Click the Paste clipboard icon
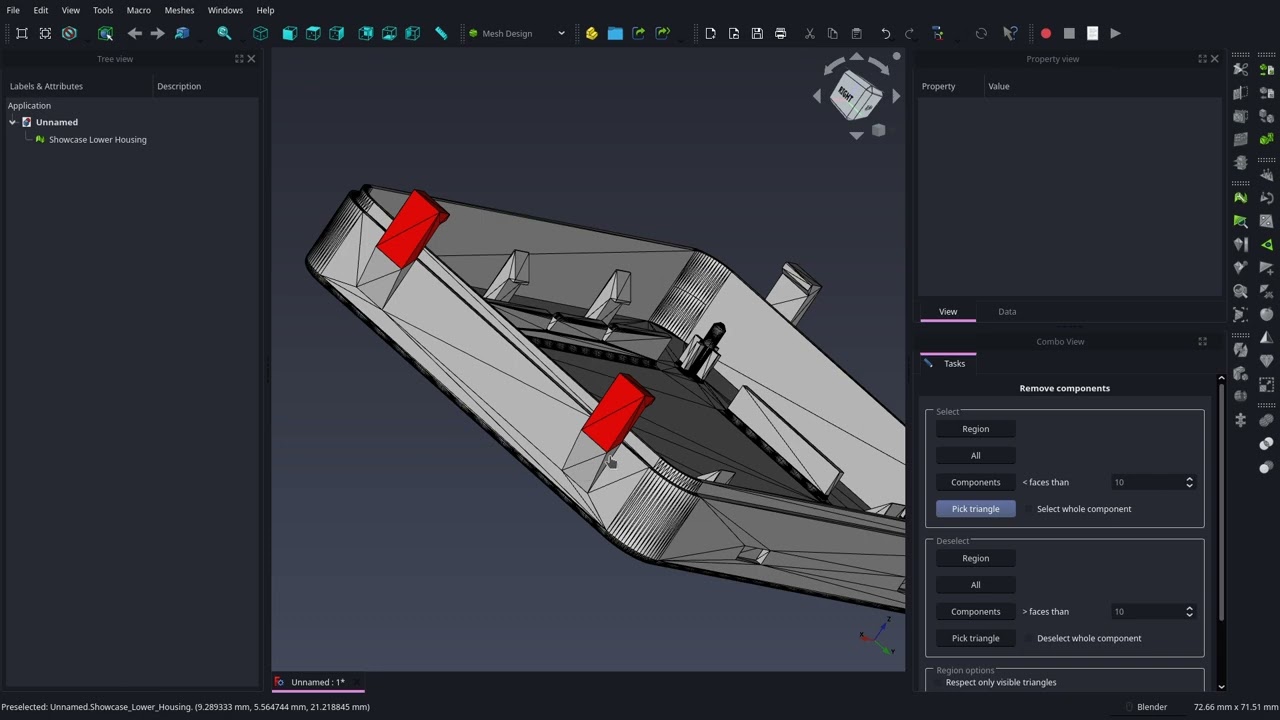1280x720 pixels. [856, 33]
